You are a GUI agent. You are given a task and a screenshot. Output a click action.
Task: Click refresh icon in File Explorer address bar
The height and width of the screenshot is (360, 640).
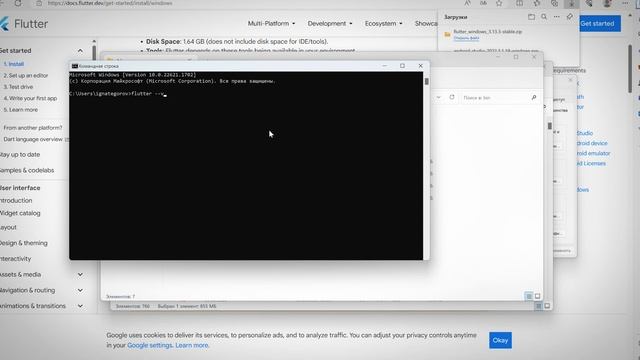[452, 97]
